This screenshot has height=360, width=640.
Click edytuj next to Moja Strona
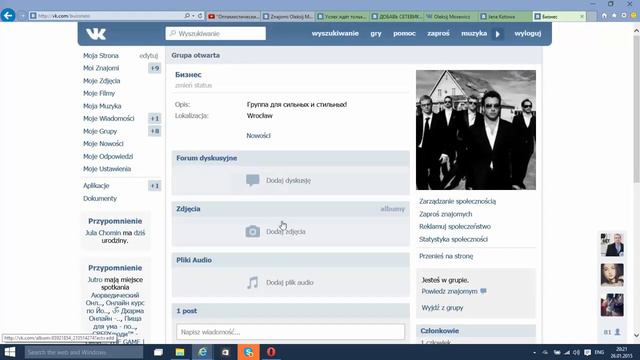(149, 56)
